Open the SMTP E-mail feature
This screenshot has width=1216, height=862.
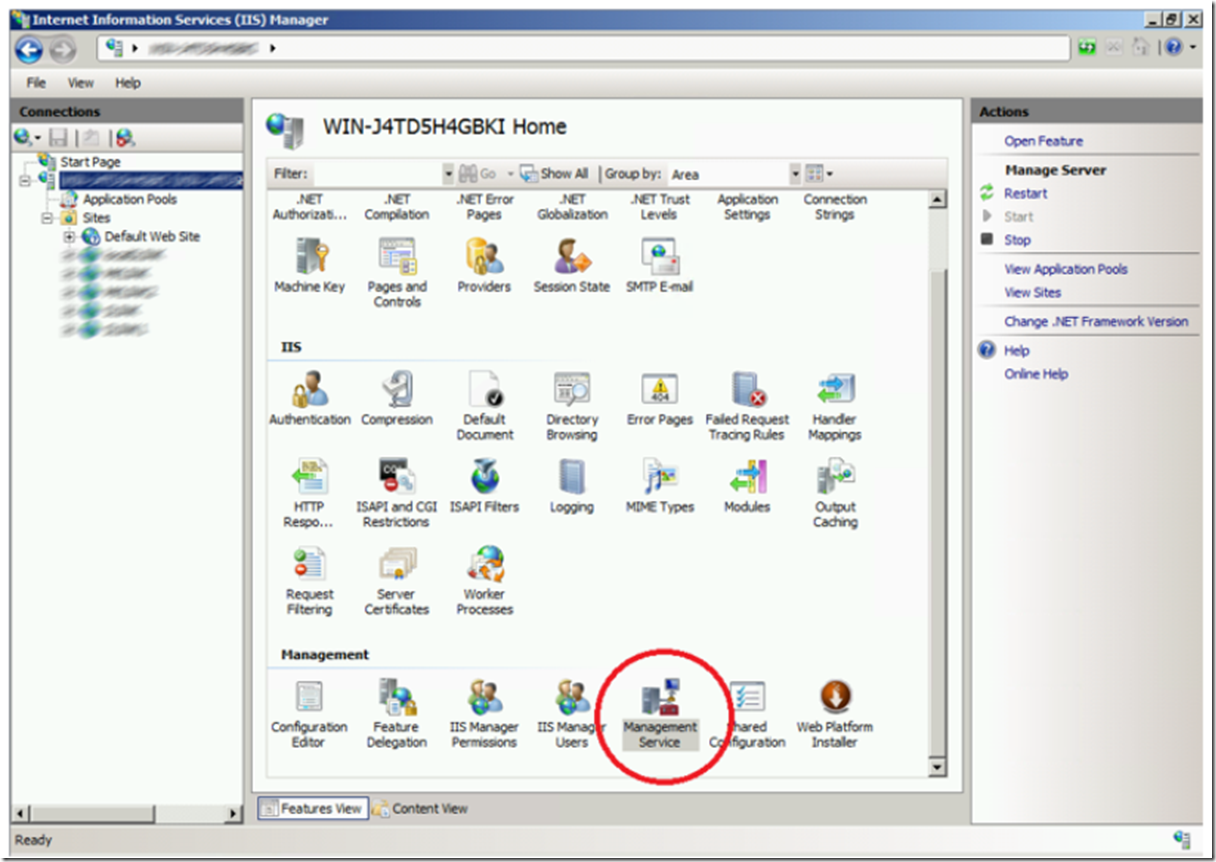point(659,266)
